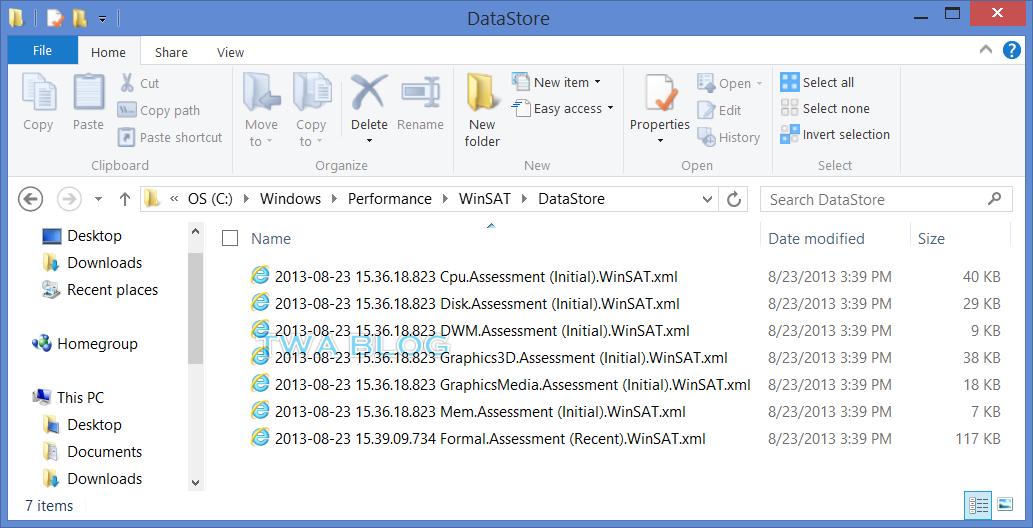Minimize the ribbon with the chevron

[x=986, y=49]
